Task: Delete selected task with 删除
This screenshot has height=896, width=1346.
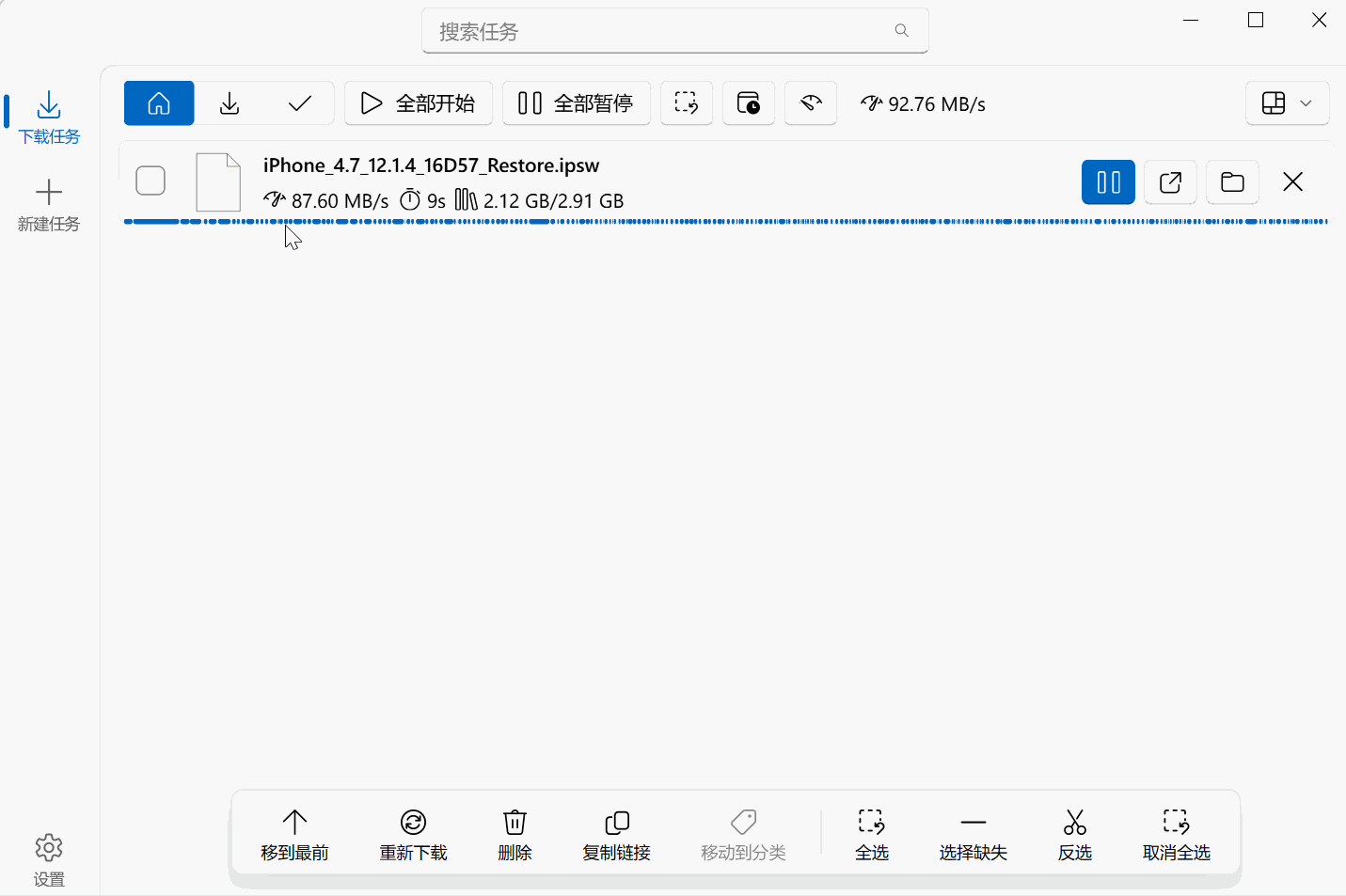Action: (515, 835)
